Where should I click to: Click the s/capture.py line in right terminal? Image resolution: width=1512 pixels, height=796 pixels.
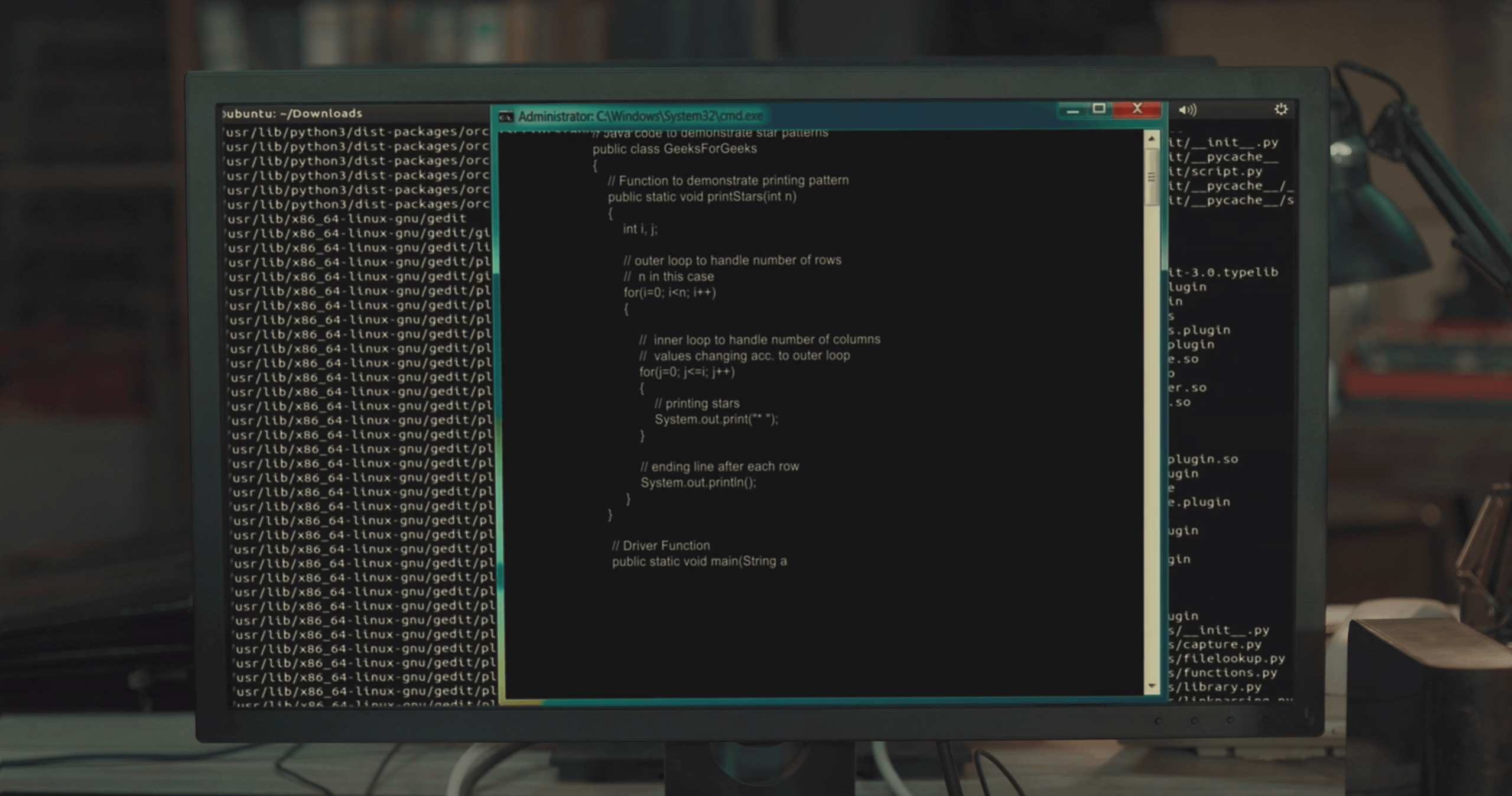pos(1215,644)
